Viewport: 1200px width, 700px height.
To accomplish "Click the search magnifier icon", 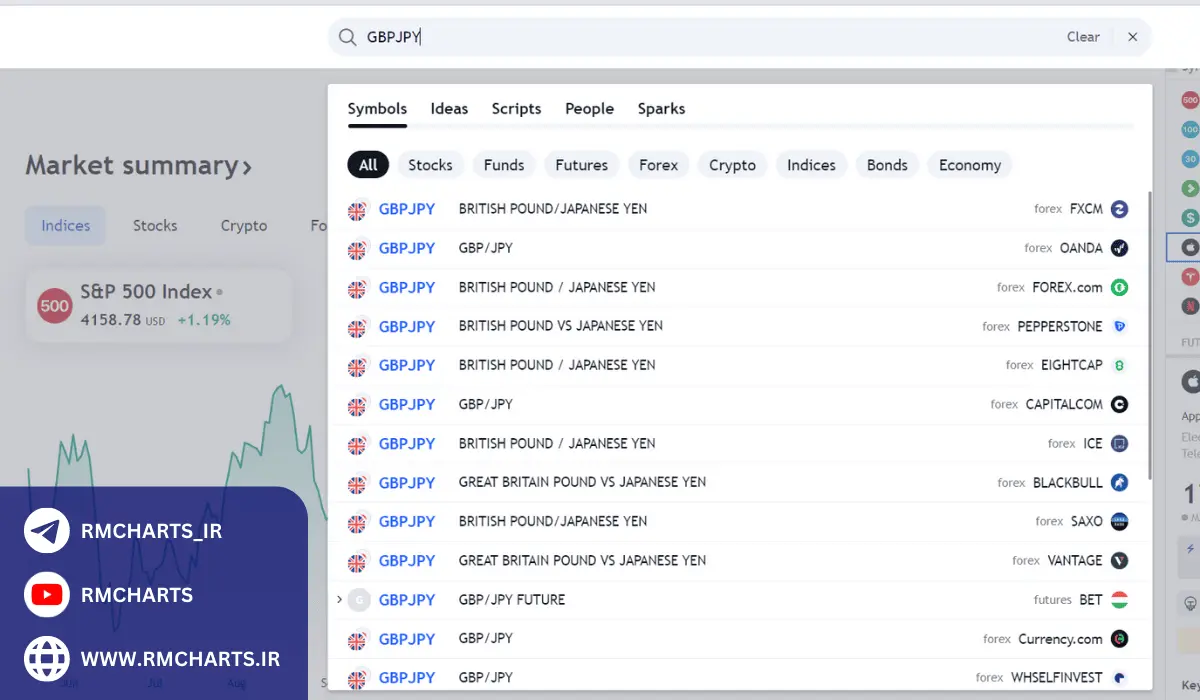I will pos(346,36).
